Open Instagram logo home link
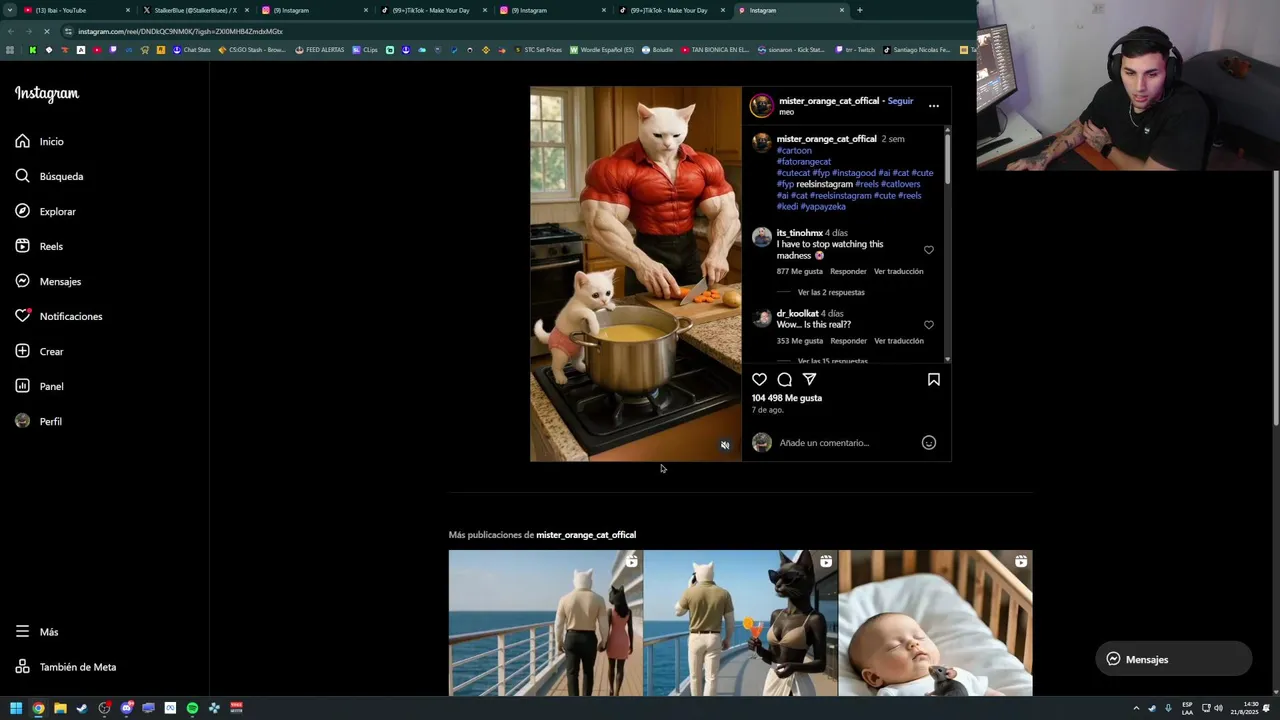Image resolution: width=1280 pixels, height=720 pixels. (x=46, y=94)
